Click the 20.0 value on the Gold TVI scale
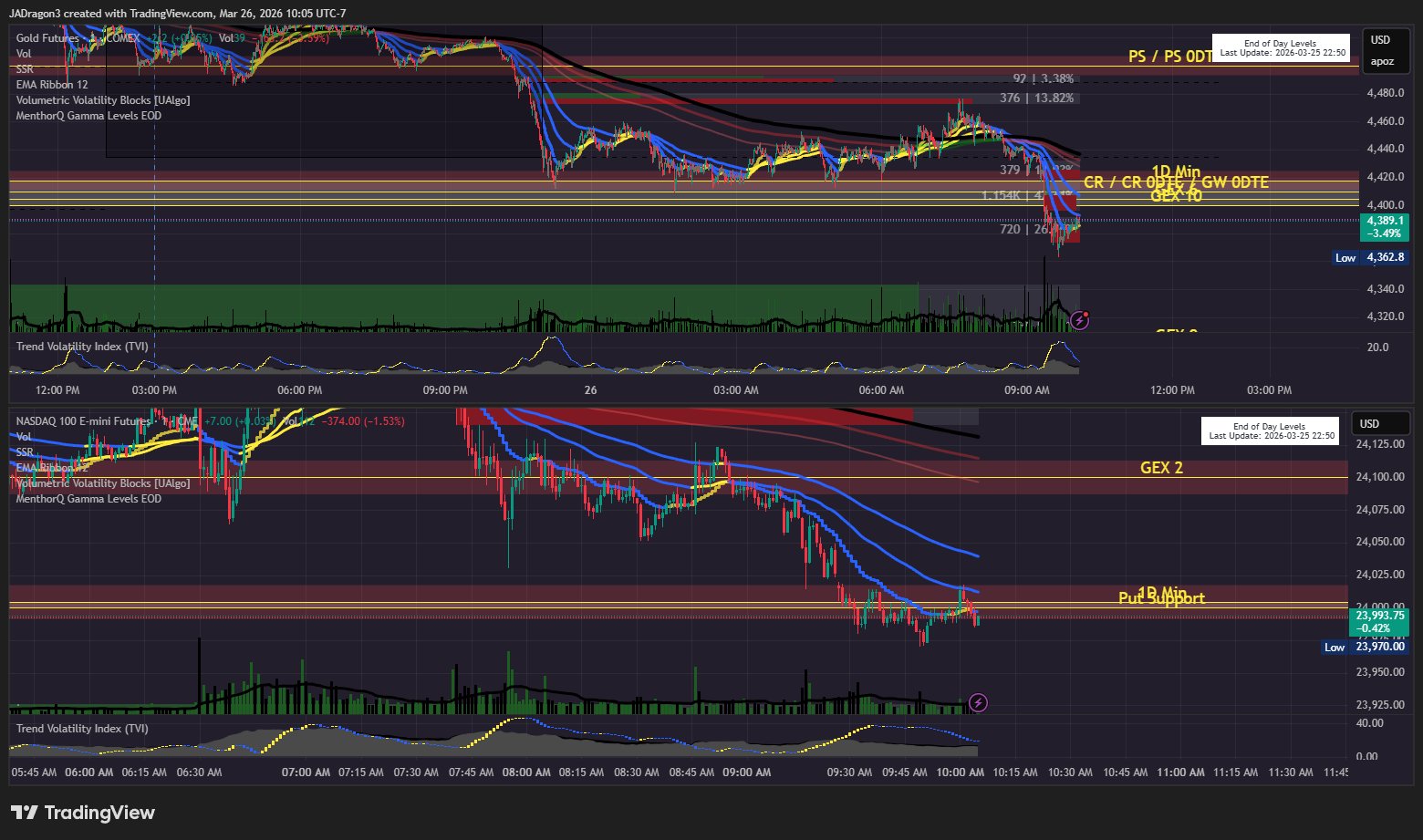 1377,347
